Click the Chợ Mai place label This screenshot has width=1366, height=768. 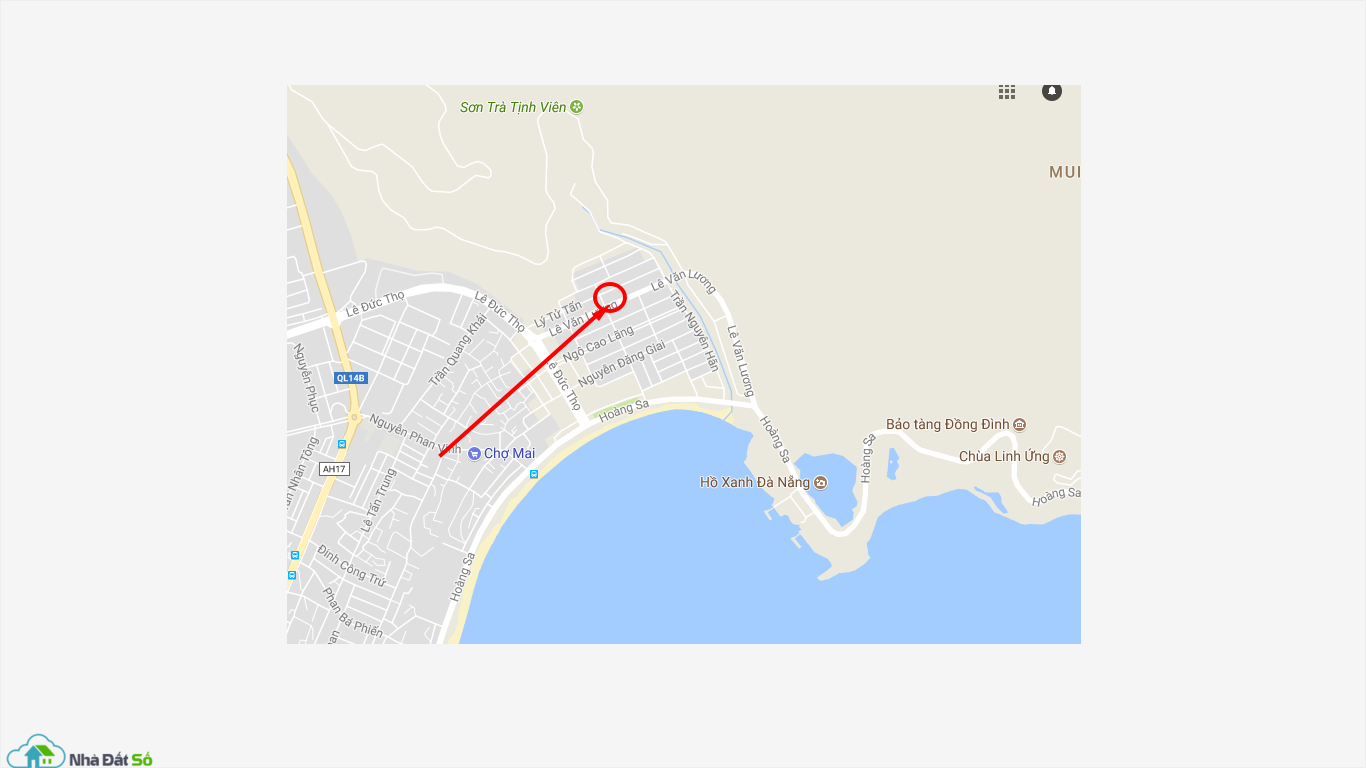[x=509, y=454]
